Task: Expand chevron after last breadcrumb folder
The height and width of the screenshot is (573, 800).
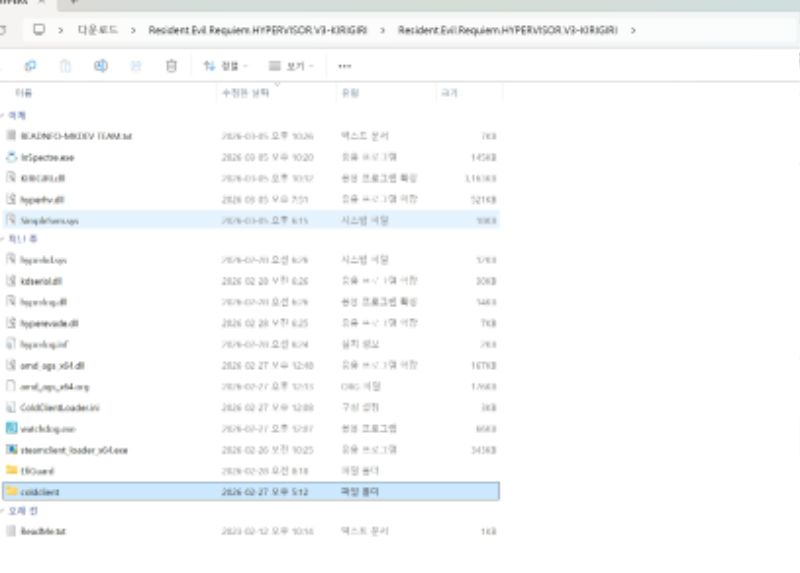Action: [x=634, y=30]
